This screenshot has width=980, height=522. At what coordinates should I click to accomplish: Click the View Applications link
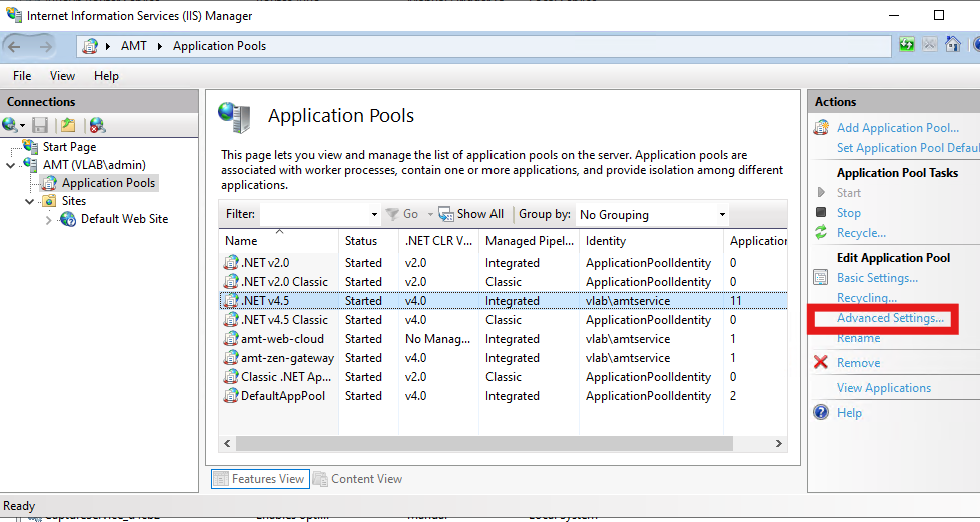point(884,388)
